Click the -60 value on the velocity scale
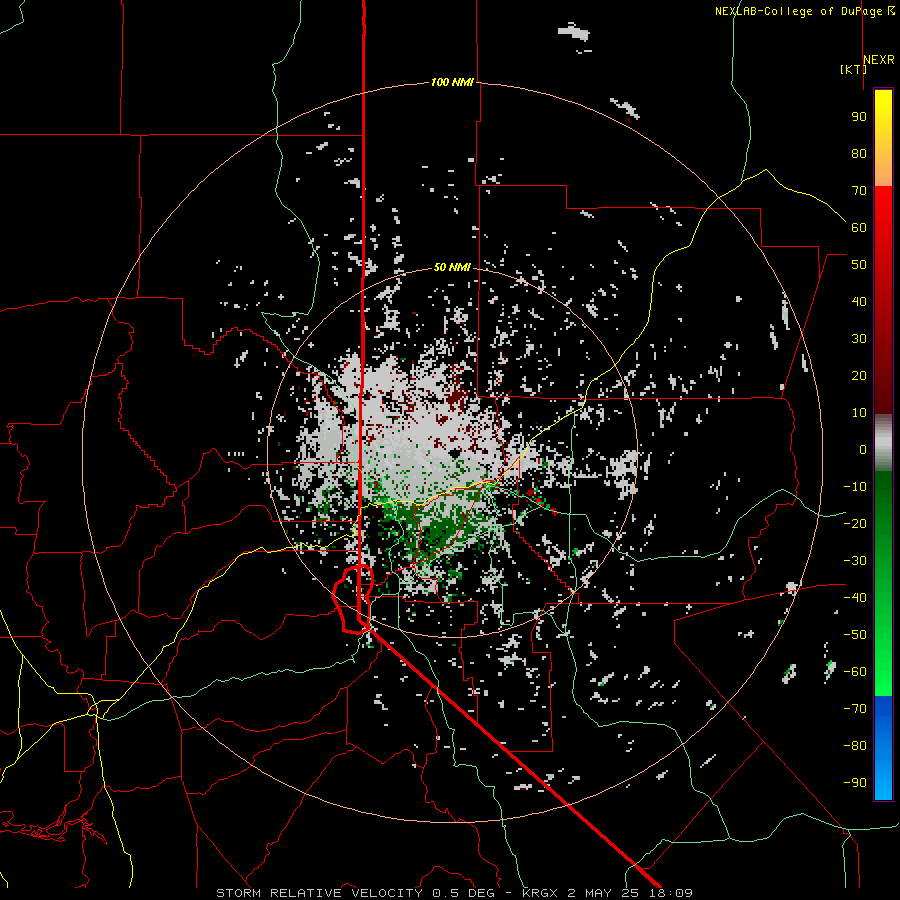Viewport: 900px width, 900px height. pyautogui.click(x=855, y=672)
